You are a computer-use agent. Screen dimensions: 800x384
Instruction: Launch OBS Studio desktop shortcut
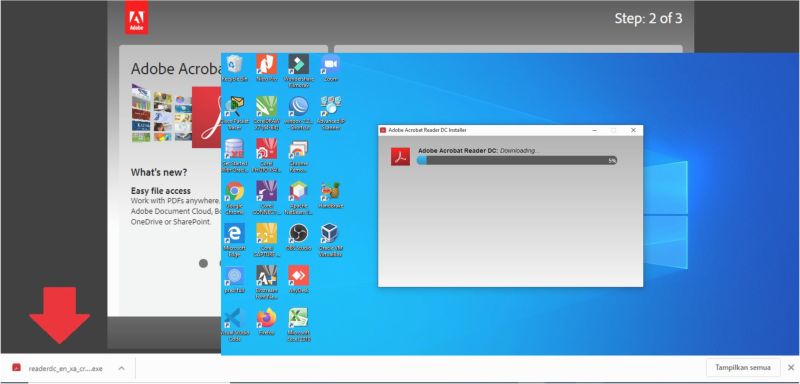298,237
